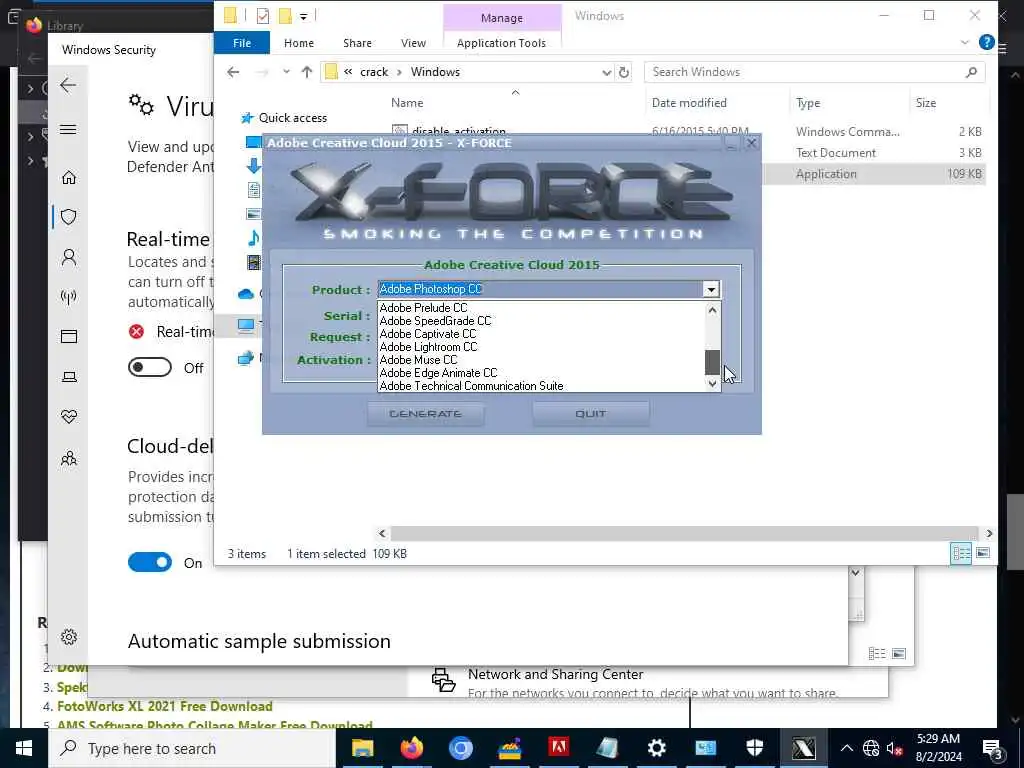The height and width of the screenshot is (768, 1024).
Task: Click taskbar Type here to search box
Action: 192,748
